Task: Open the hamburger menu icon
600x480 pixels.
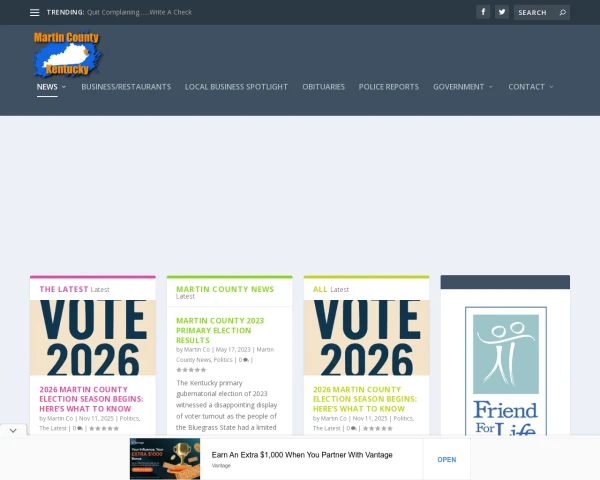Action: coord(34,13)
